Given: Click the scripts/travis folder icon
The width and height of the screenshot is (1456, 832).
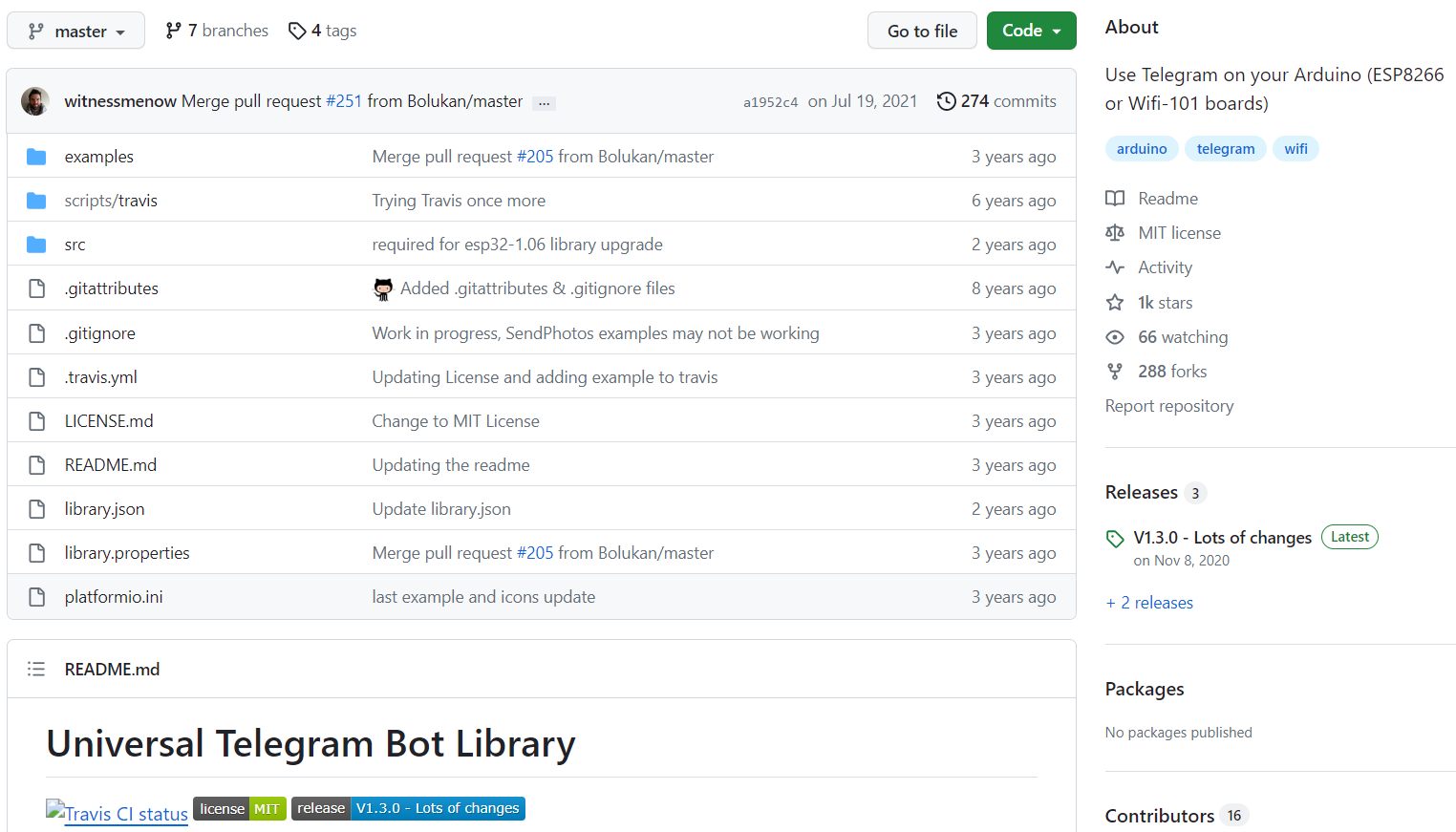Looking at the screenshot, I should click(36, 201).
